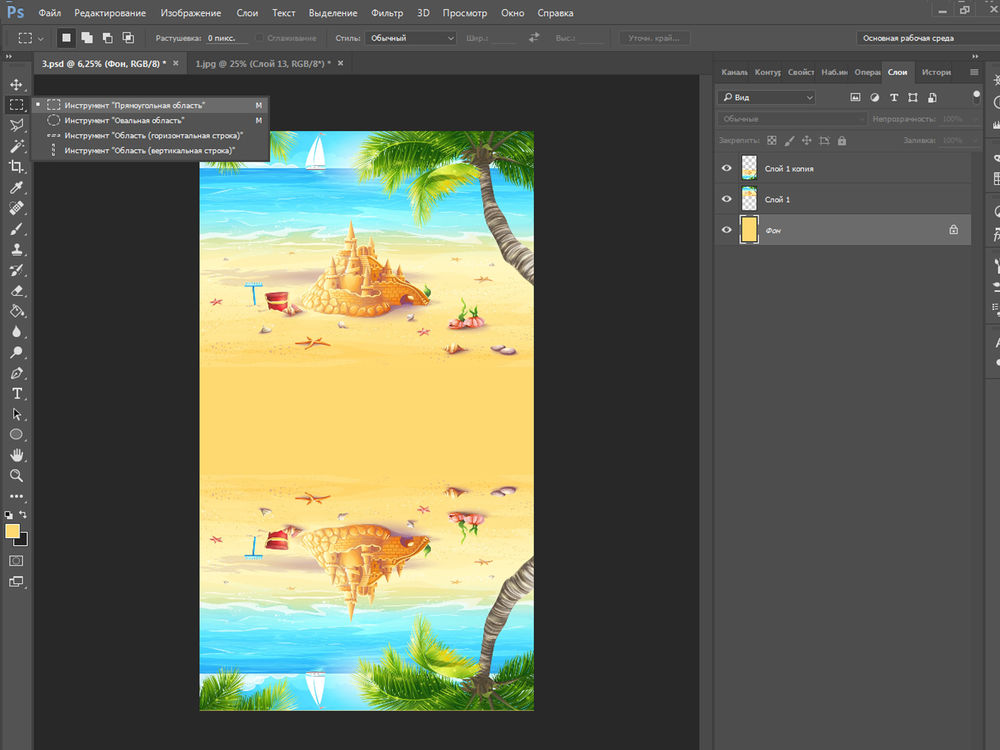1000x750 pixels.
Task: Toggle visibility of "Слой 1" layer
Action: coord(727,199)
